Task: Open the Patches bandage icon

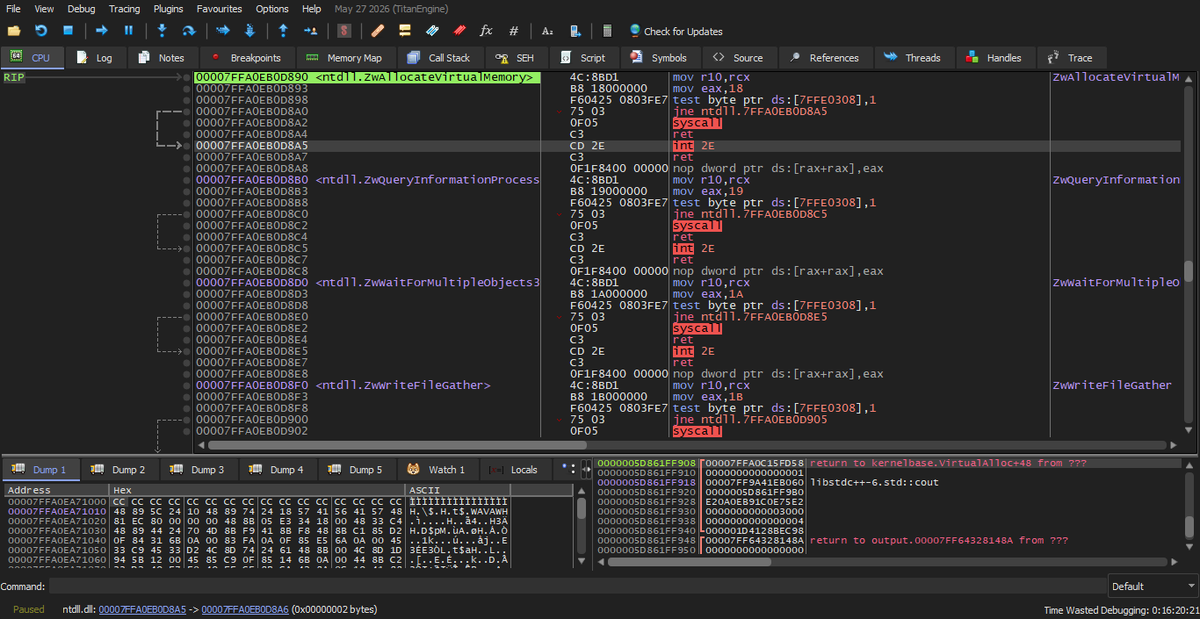Action: click(x=377, y=31)
